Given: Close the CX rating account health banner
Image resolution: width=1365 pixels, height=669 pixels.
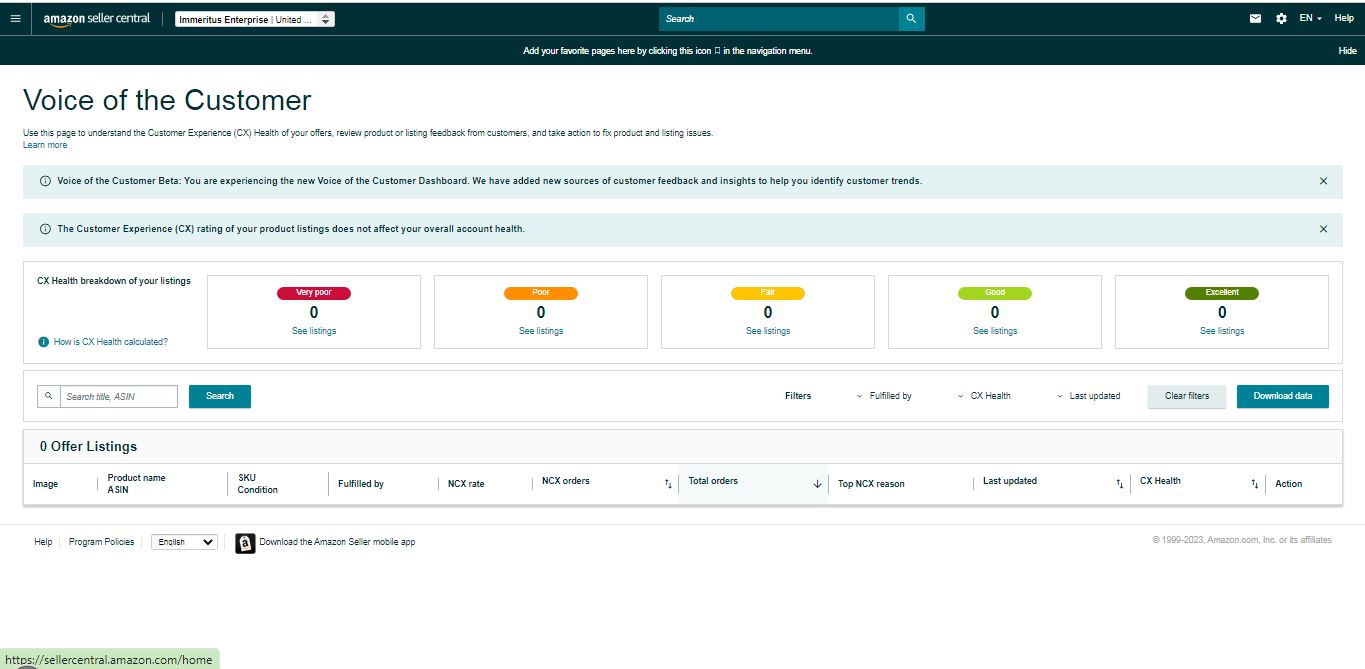Looking at the screenshot, I should (1323, 229).
